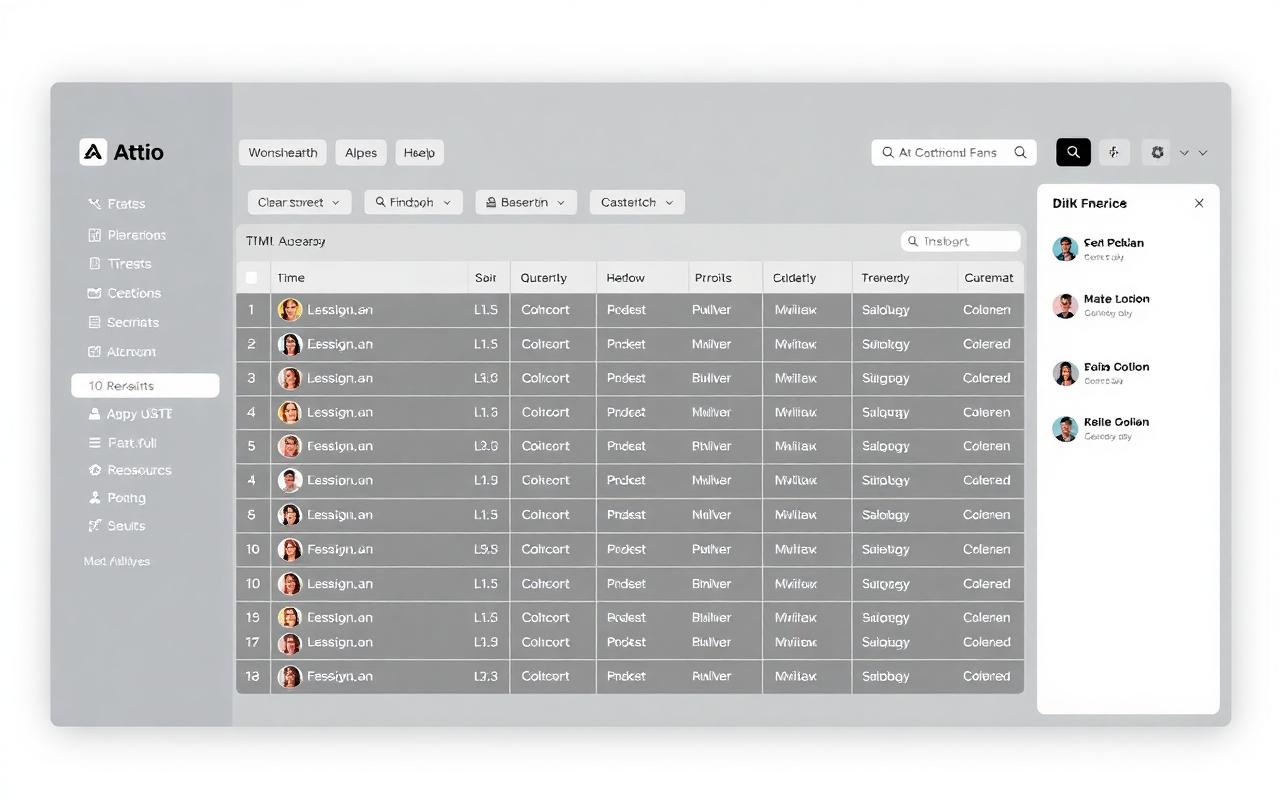The image size is (1280, 800).
Task: Click the Dilk Fnerice panel heading
Action: [x=1089, y=203]
